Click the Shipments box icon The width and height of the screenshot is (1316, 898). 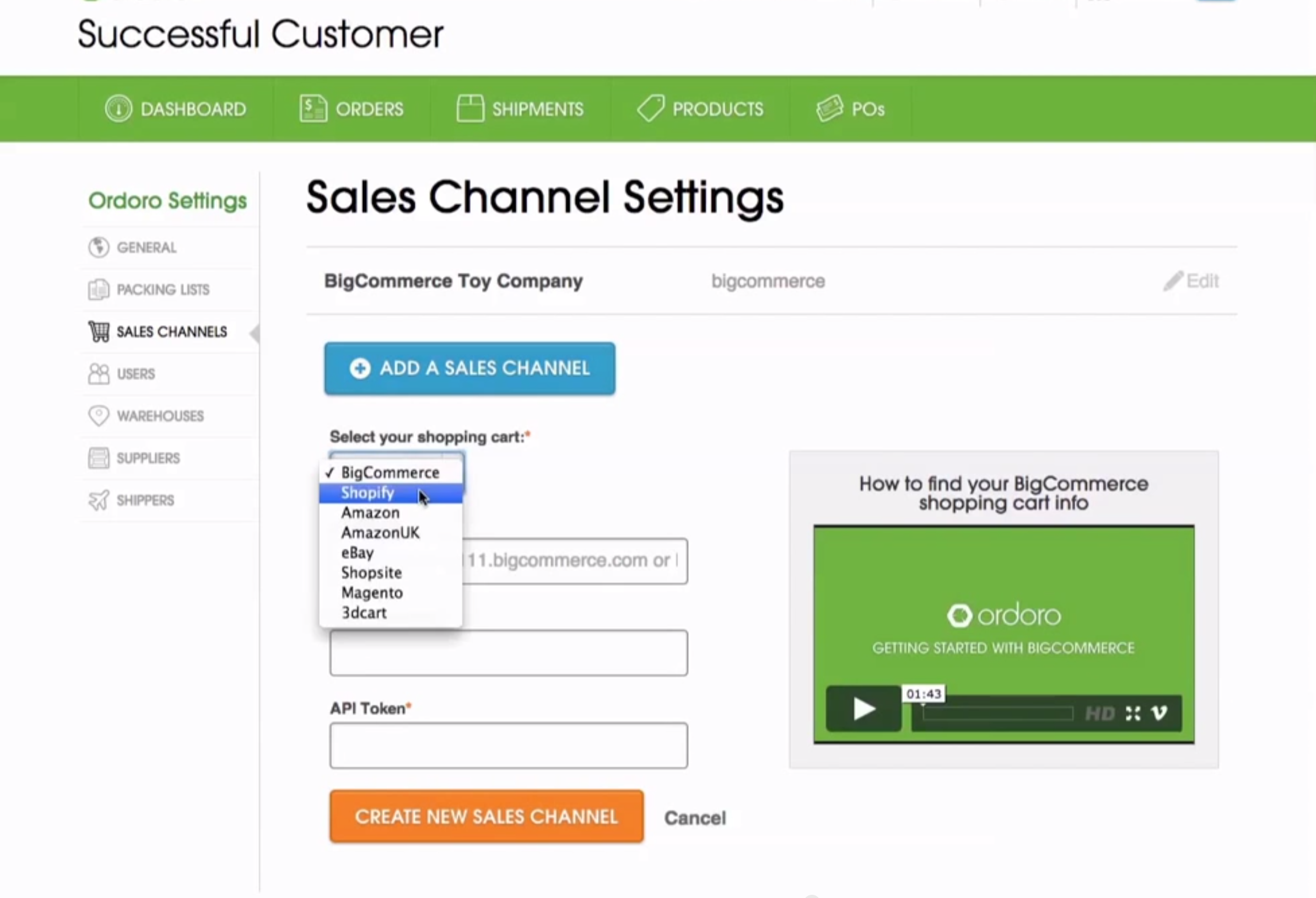pos(470,108)
